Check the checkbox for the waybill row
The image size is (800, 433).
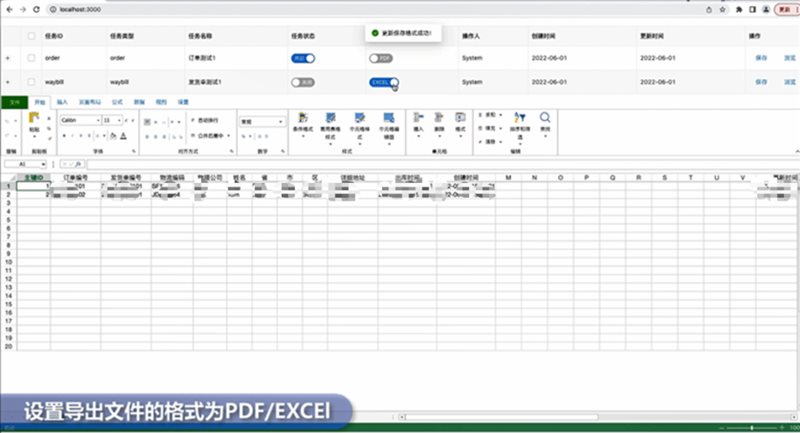click(31, 82)
